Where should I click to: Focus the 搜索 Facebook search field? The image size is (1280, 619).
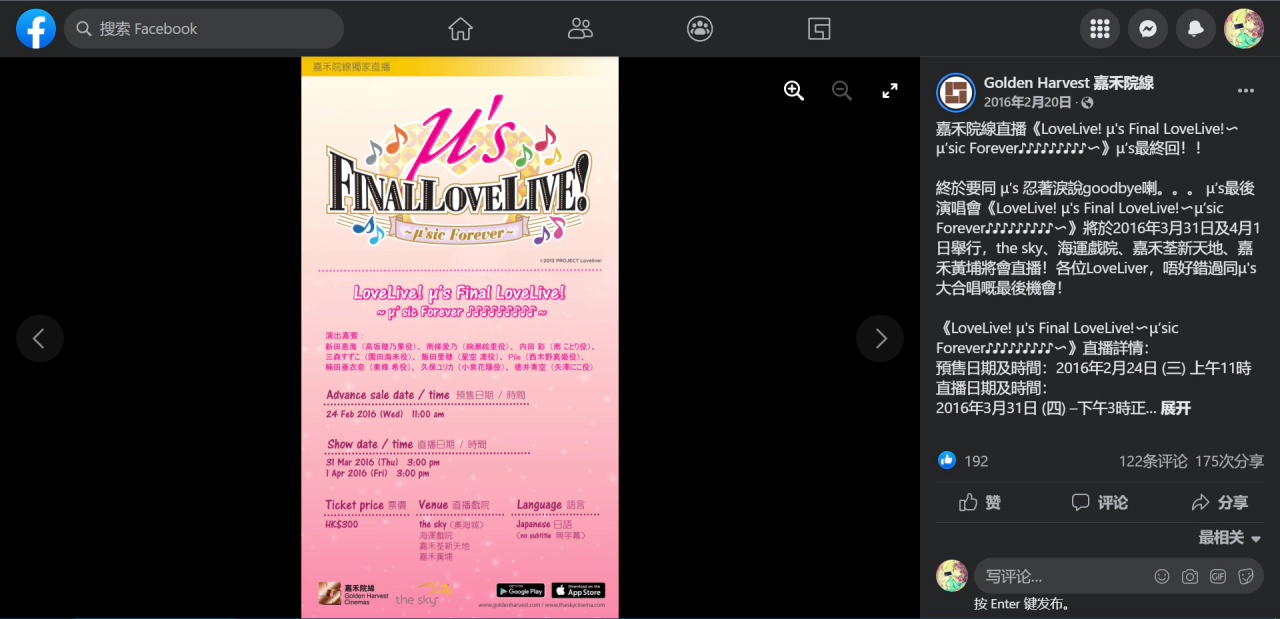[204, 29]
